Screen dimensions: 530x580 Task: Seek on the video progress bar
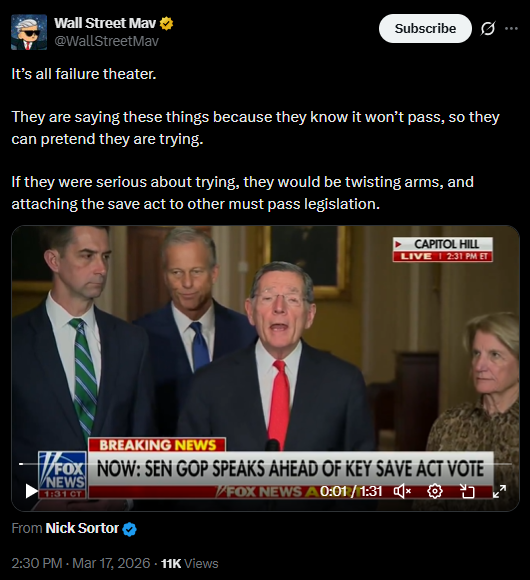coord(266,463)
